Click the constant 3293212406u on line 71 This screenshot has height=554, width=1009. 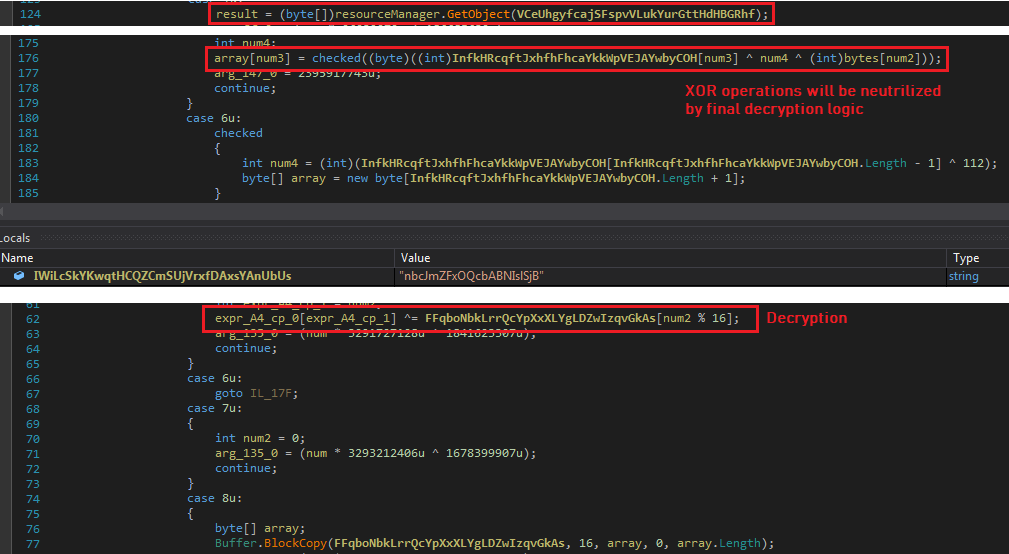click(x=386, y=454)
